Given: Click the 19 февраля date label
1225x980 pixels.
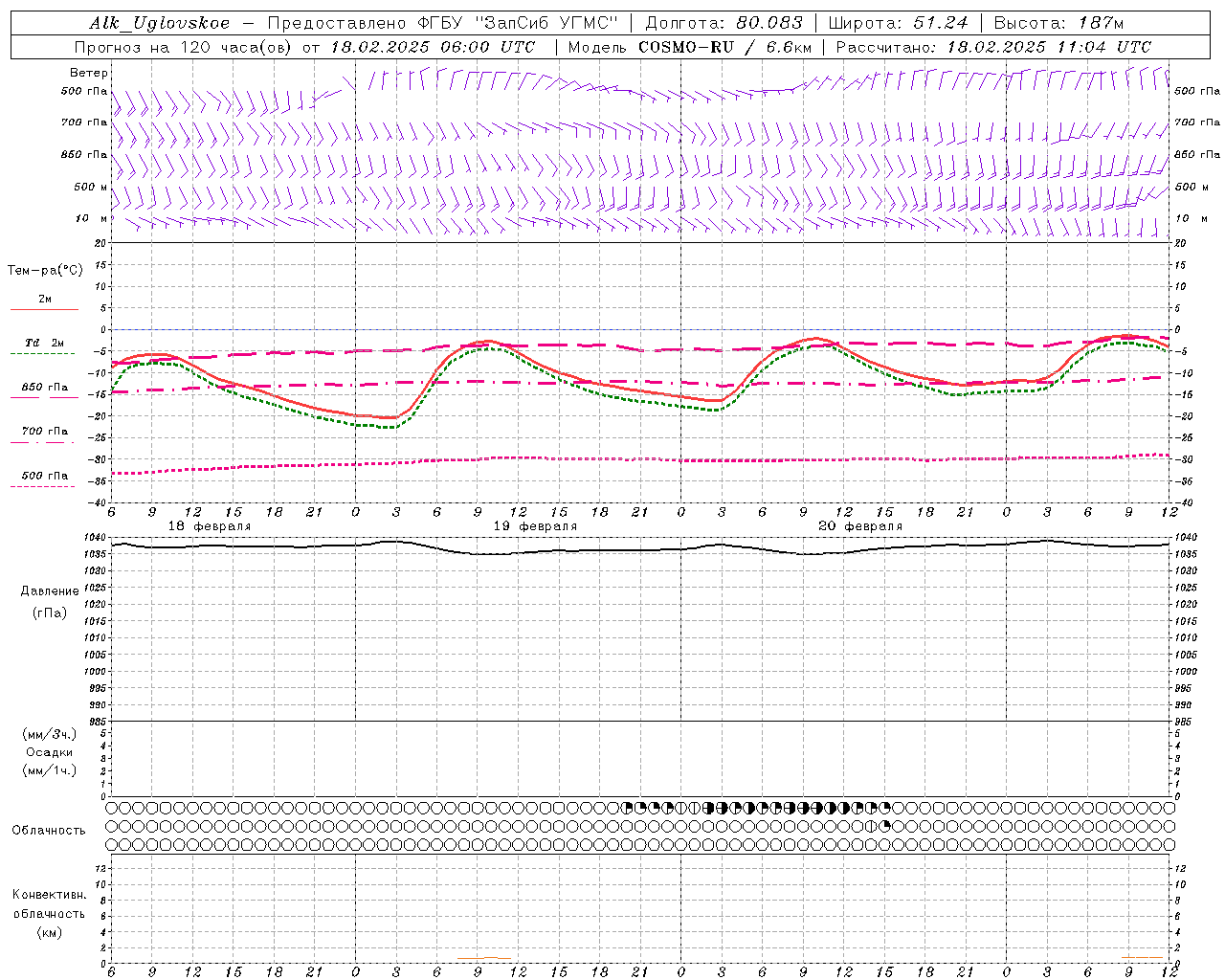Looking at the screenshot, I should (x=535, y=526).
